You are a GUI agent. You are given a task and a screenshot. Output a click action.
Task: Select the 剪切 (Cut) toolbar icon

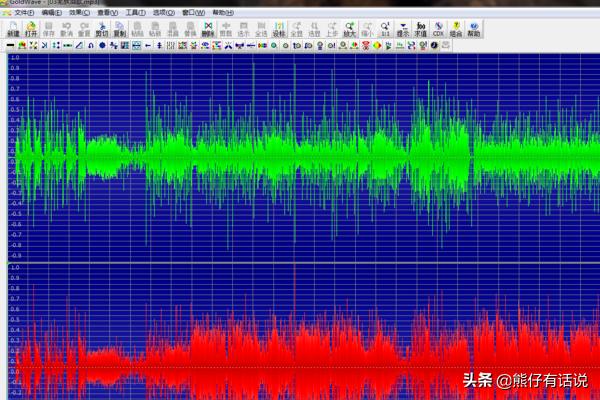tap(102, 28)
